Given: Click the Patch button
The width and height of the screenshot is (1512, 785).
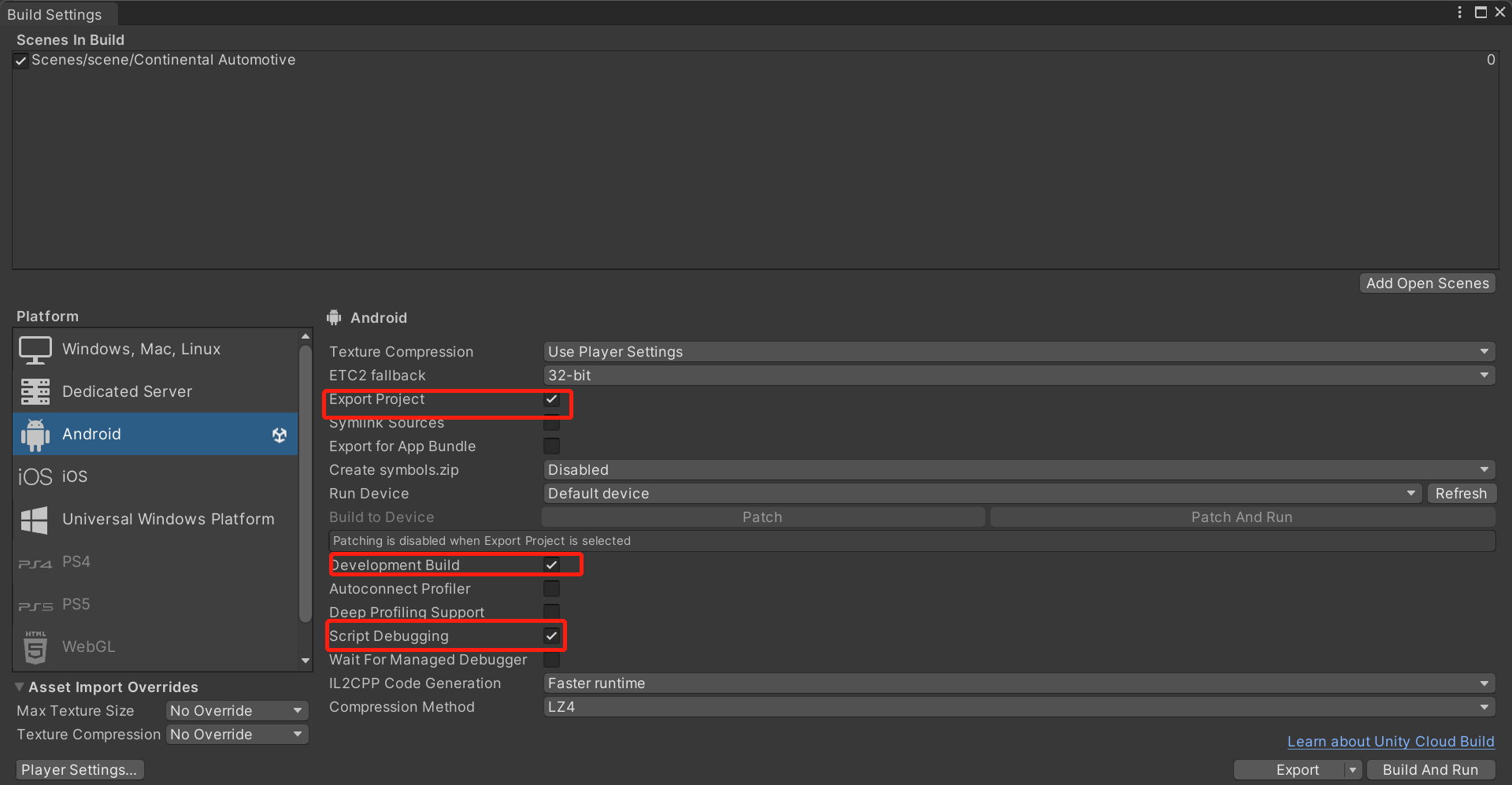Looking at the screenshot, I should pyautogui.click(x=762, y=517).
